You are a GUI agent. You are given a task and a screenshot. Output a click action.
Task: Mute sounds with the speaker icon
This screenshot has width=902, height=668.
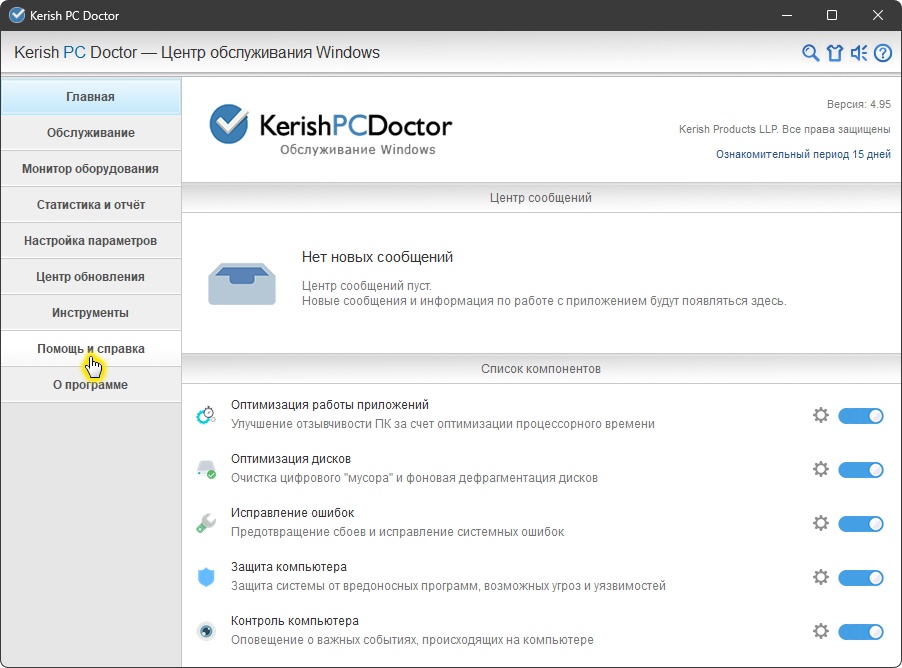point(859,53)
